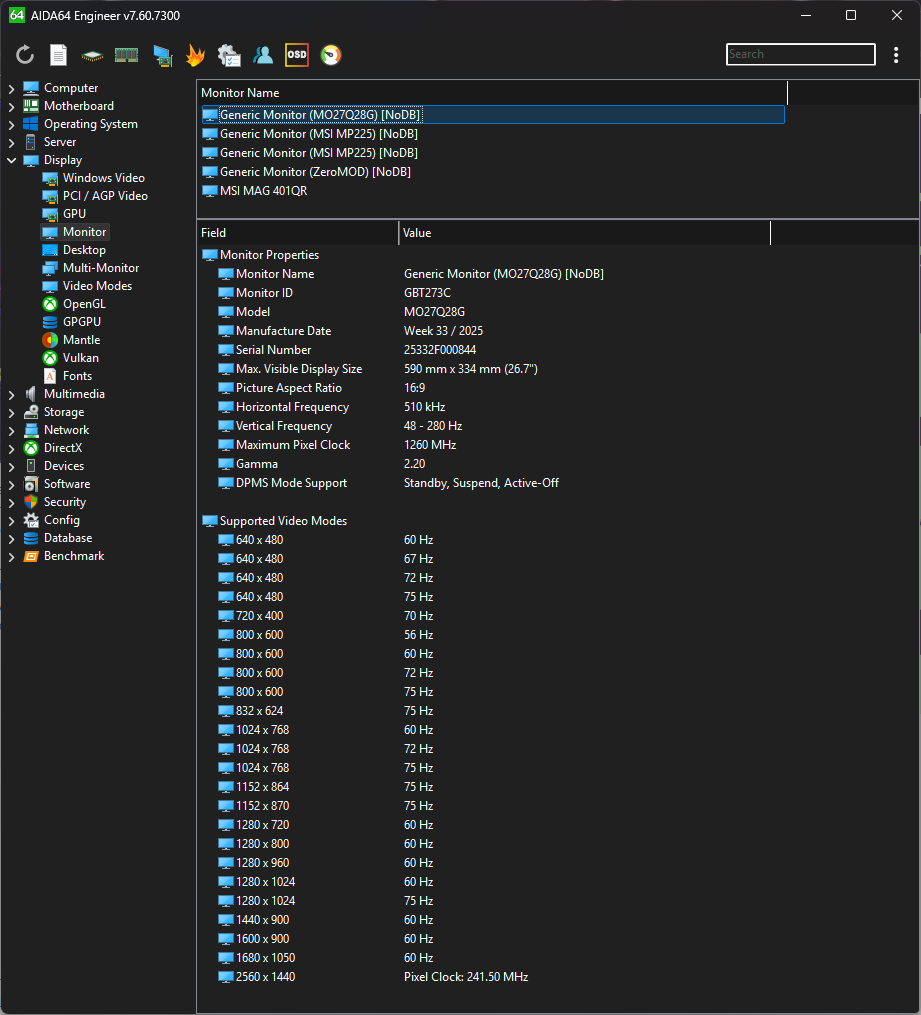Expand the Storage tree node
The image size is (921, 1015).
[11, 412]
